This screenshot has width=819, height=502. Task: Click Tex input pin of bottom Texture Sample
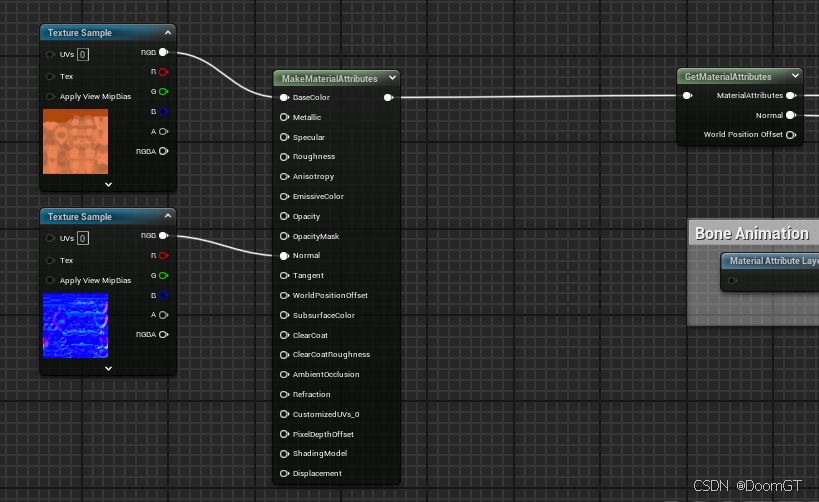51,260
